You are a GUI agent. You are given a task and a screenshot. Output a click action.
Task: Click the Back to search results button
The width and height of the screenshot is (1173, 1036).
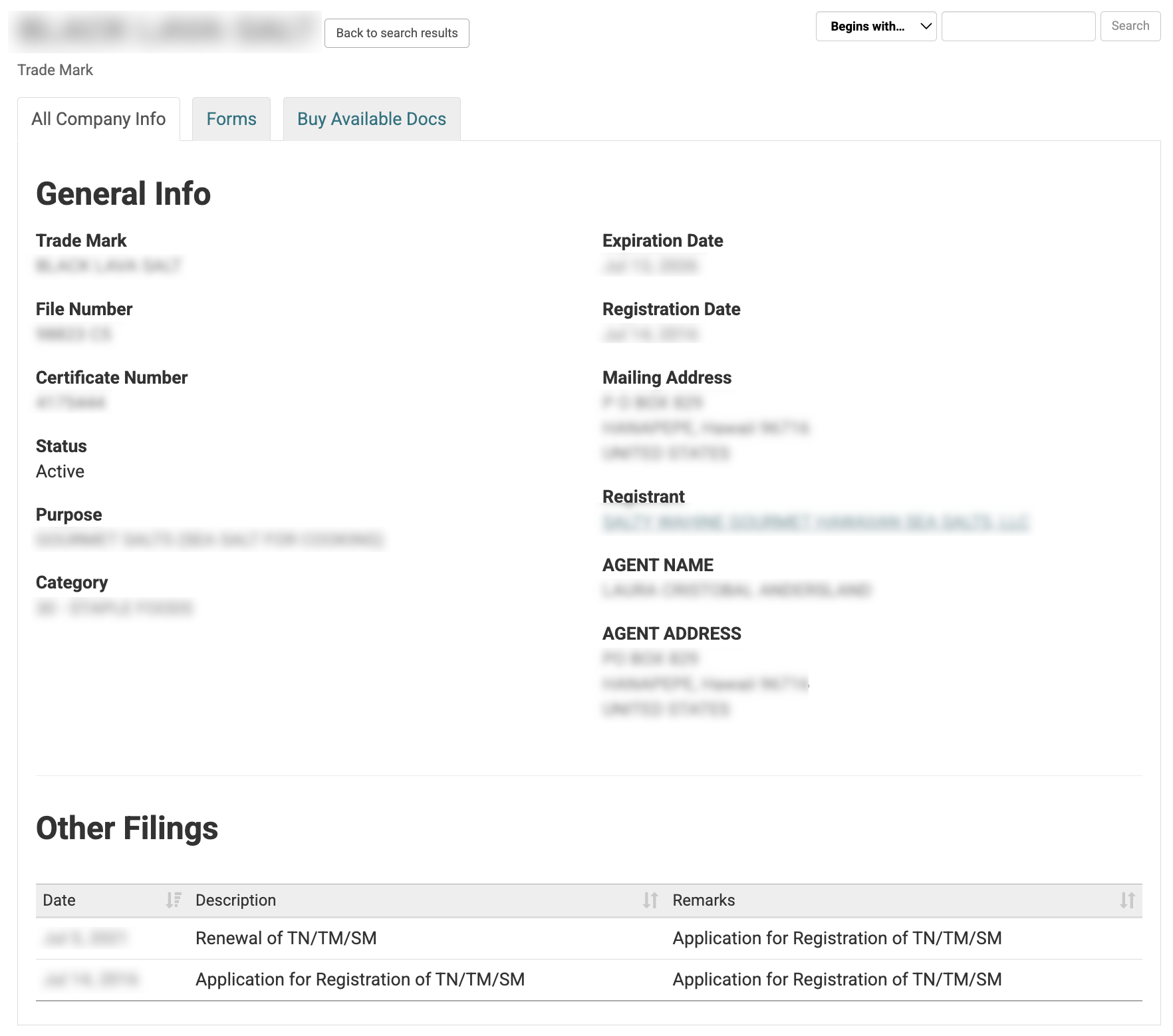click(x=397, y=33)
